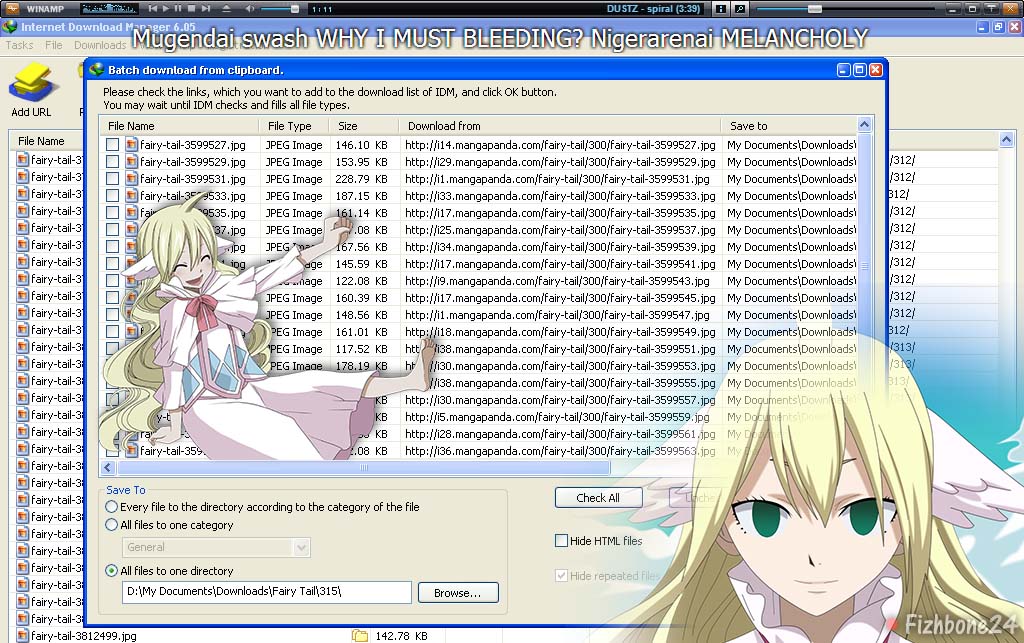The image size is (1024, 643).
Task: Sort dialog list by File Name column
Action: point(180,126)
